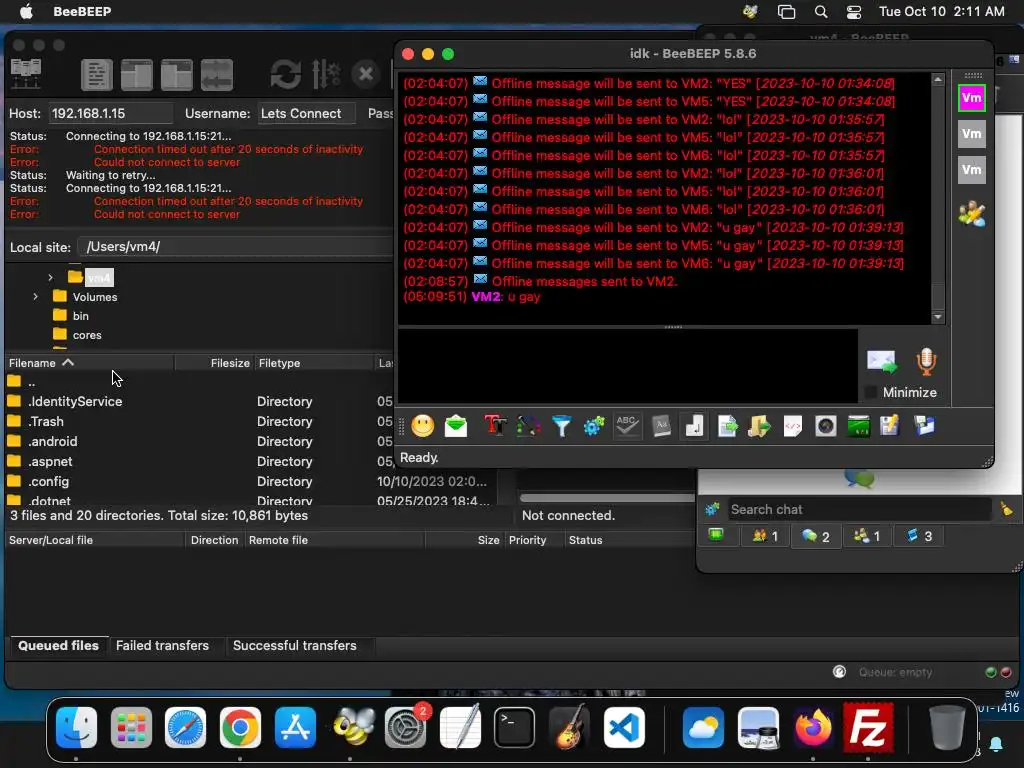Click the code snippet </> icon
The height and width of the screenshot is (768, 1024).
pyautogui.click(x=793, y=426)
